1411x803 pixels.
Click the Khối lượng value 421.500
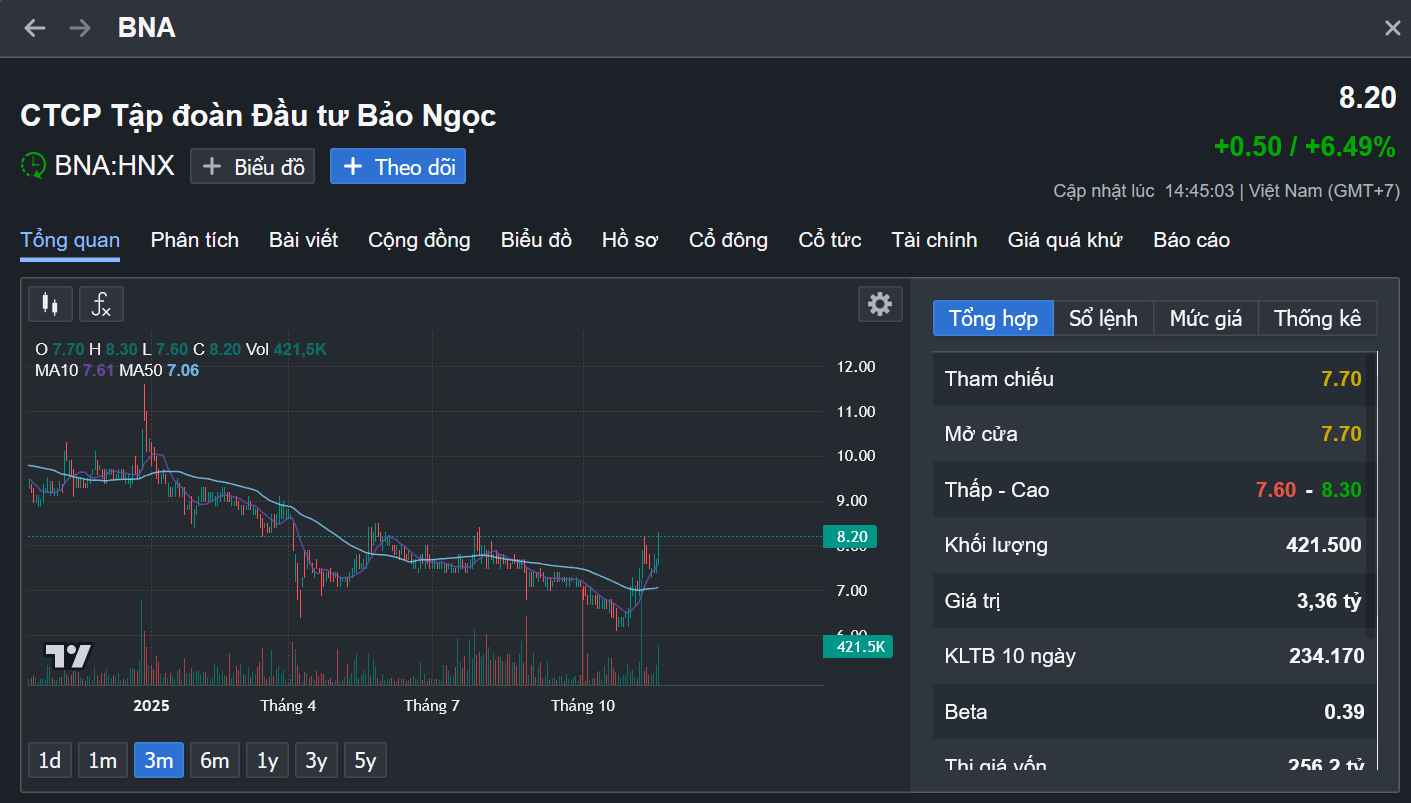click(x=1324, y=545)
